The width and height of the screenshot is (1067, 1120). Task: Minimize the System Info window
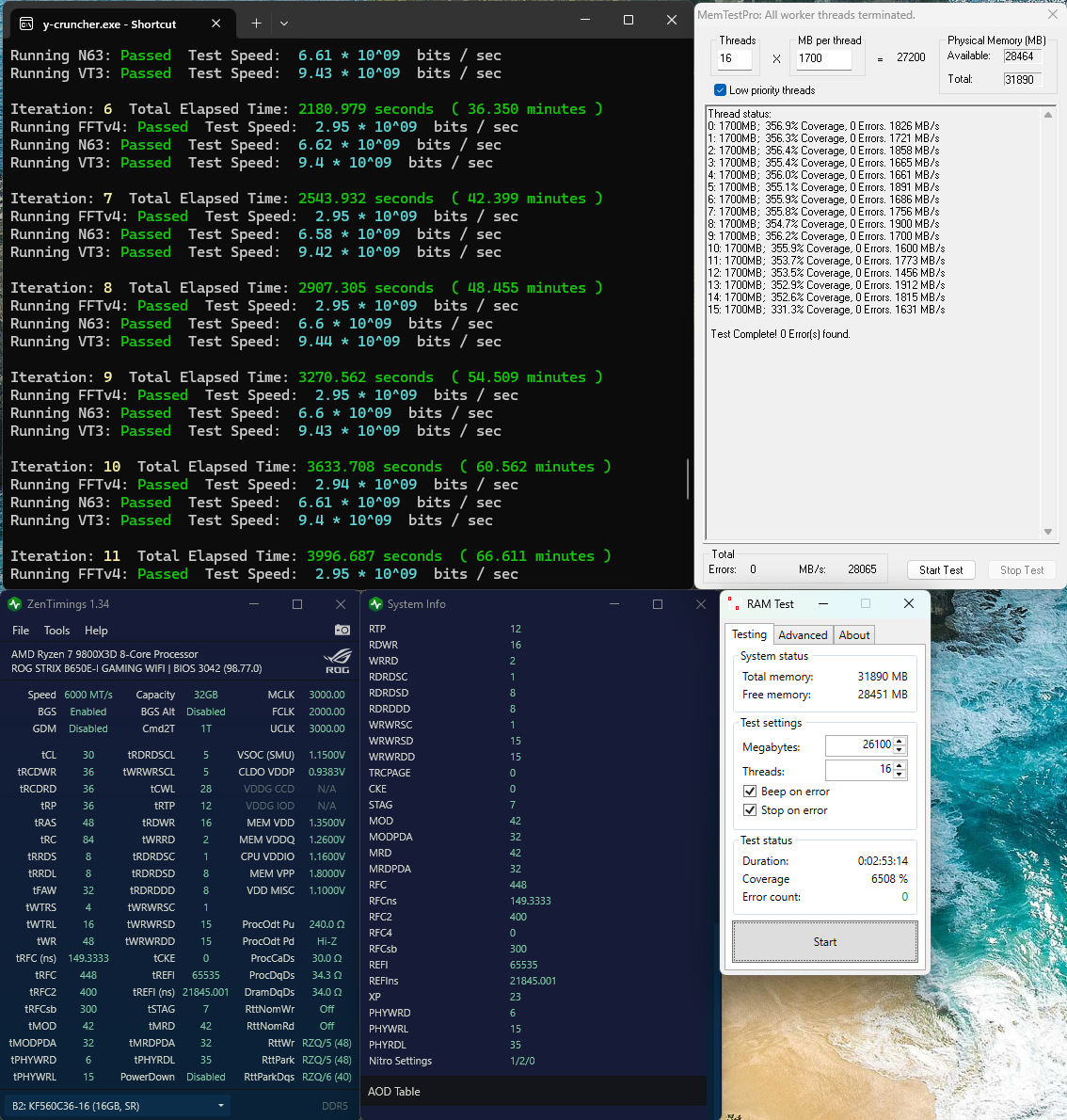click(614, 604)
